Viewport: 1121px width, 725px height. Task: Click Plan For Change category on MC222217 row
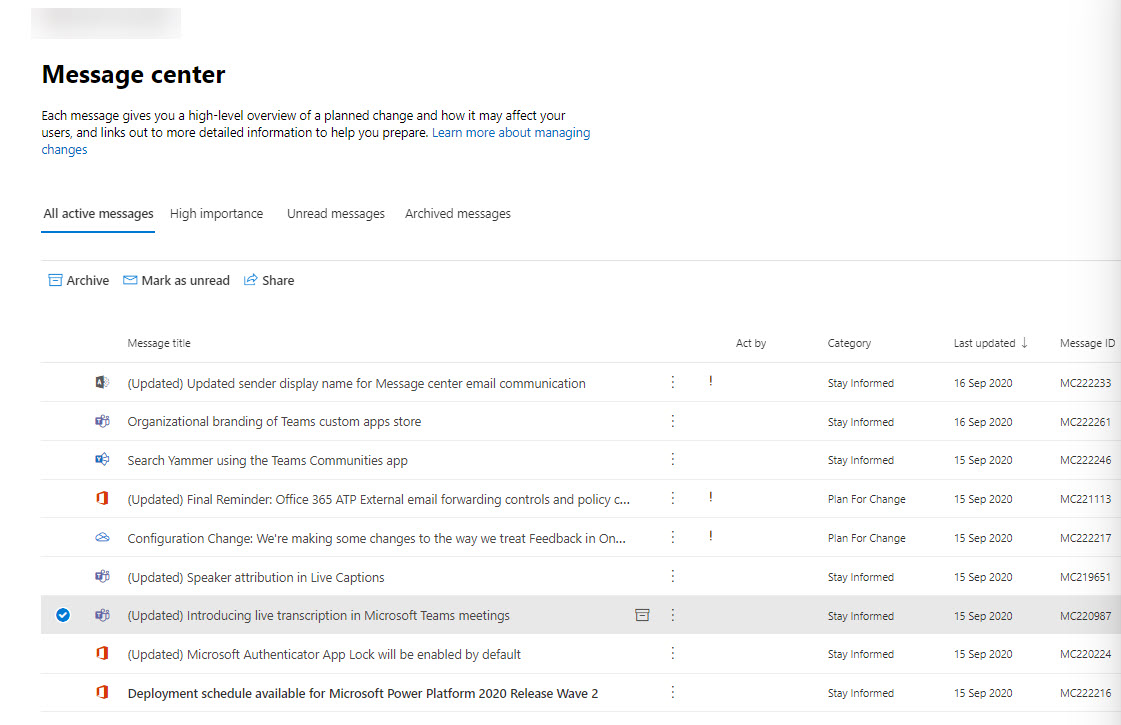point(866,538)
